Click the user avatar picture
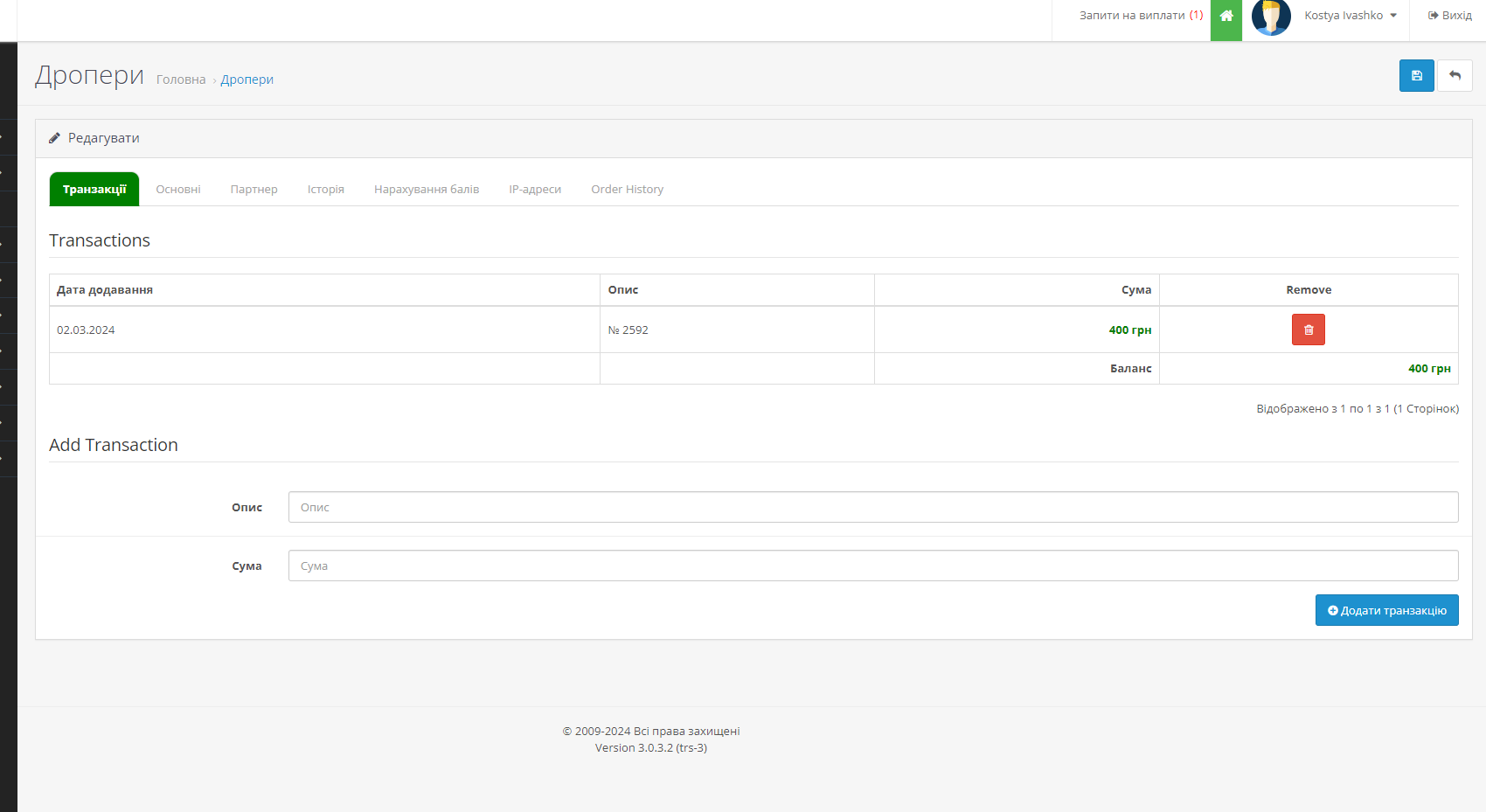The image size is (1486, 812). 1271,17
